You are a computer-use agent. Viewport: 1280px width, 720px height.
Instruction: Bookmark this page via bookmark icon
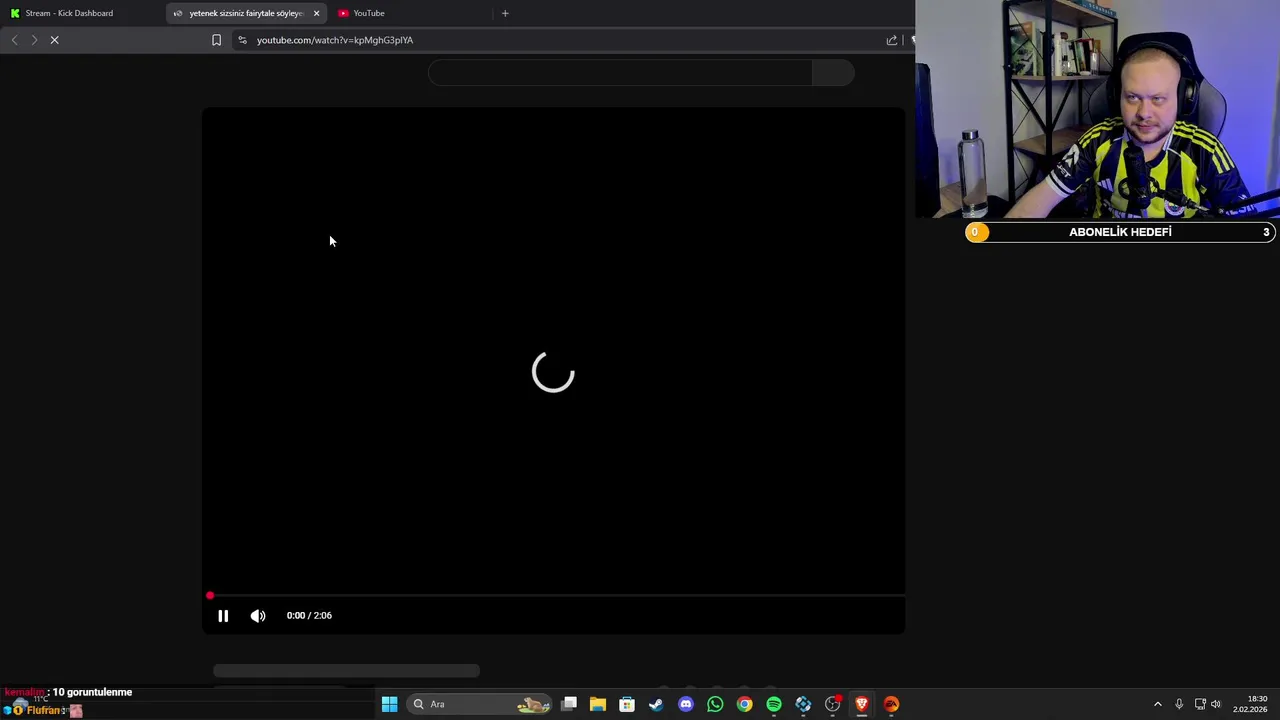(216, 40)
